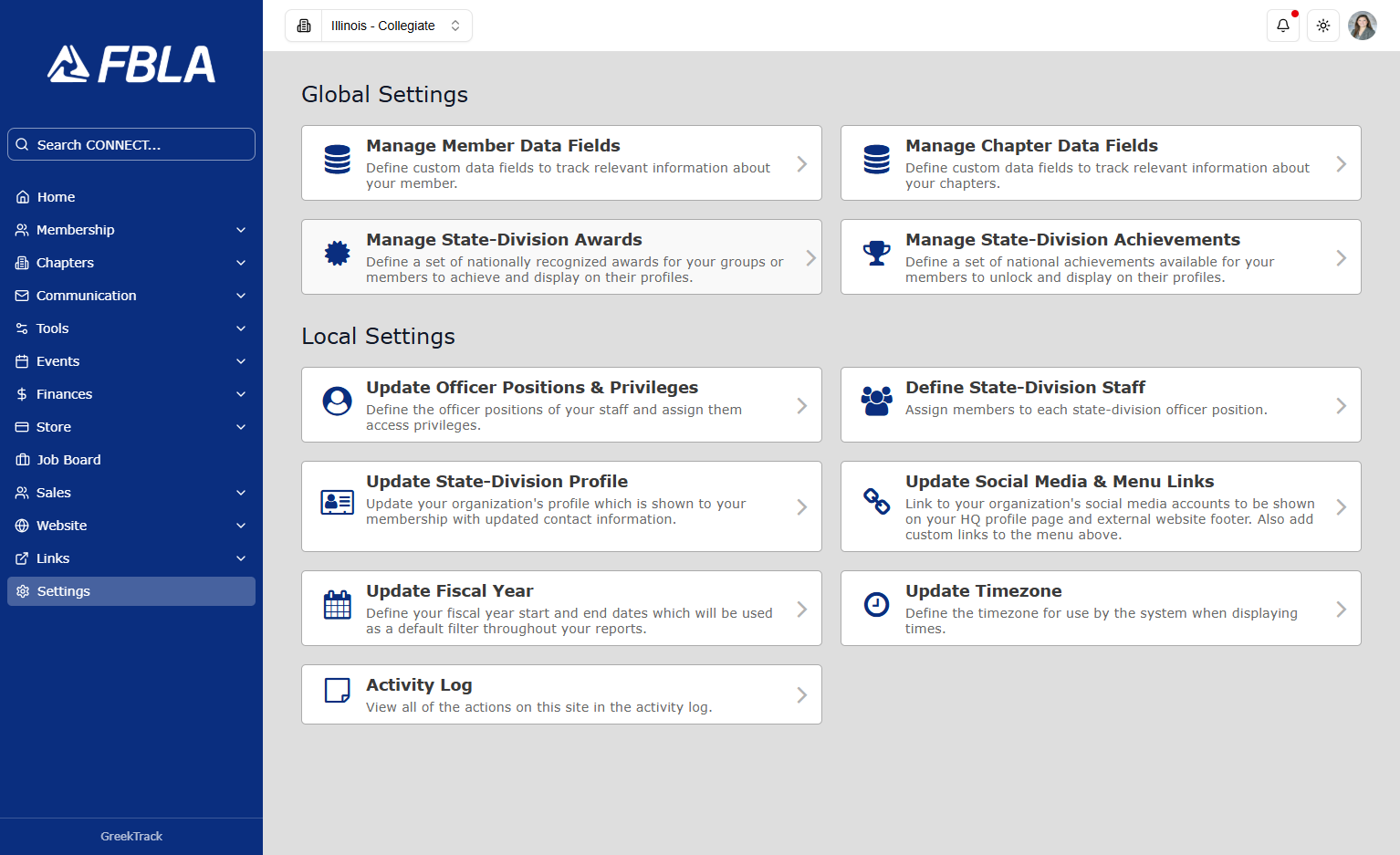
Task: Expand the Finances sidebar menu
Action: (x=131, y=394)
